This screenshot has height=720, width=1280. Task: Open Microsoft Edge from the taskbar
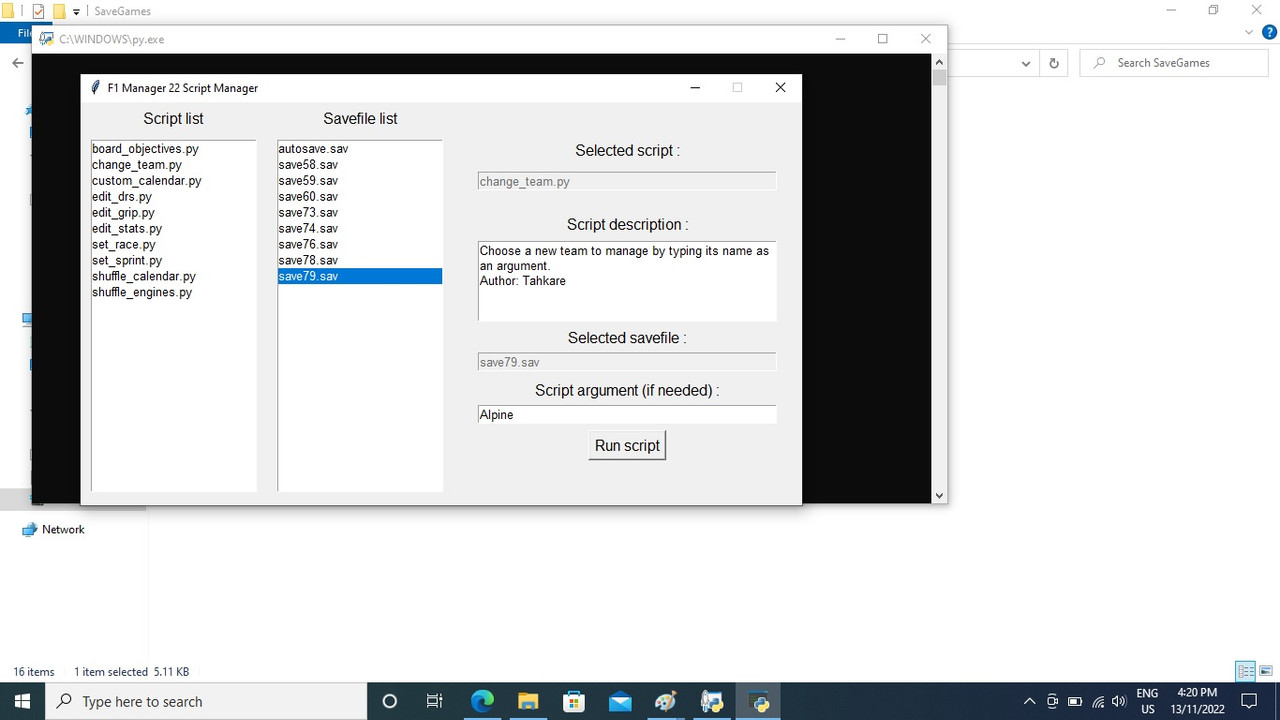[x=482, y=701]
